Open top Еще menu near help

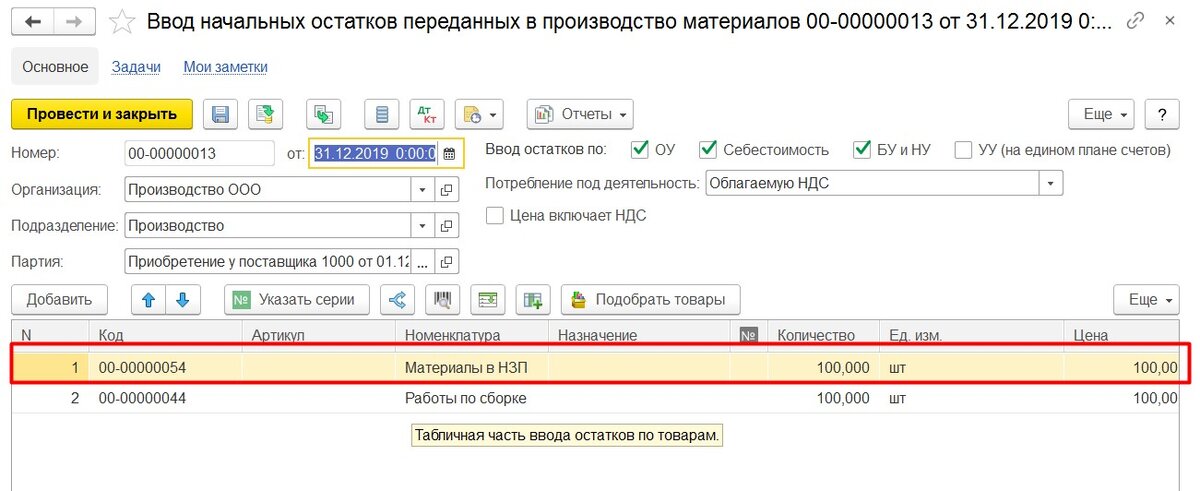1103,114
